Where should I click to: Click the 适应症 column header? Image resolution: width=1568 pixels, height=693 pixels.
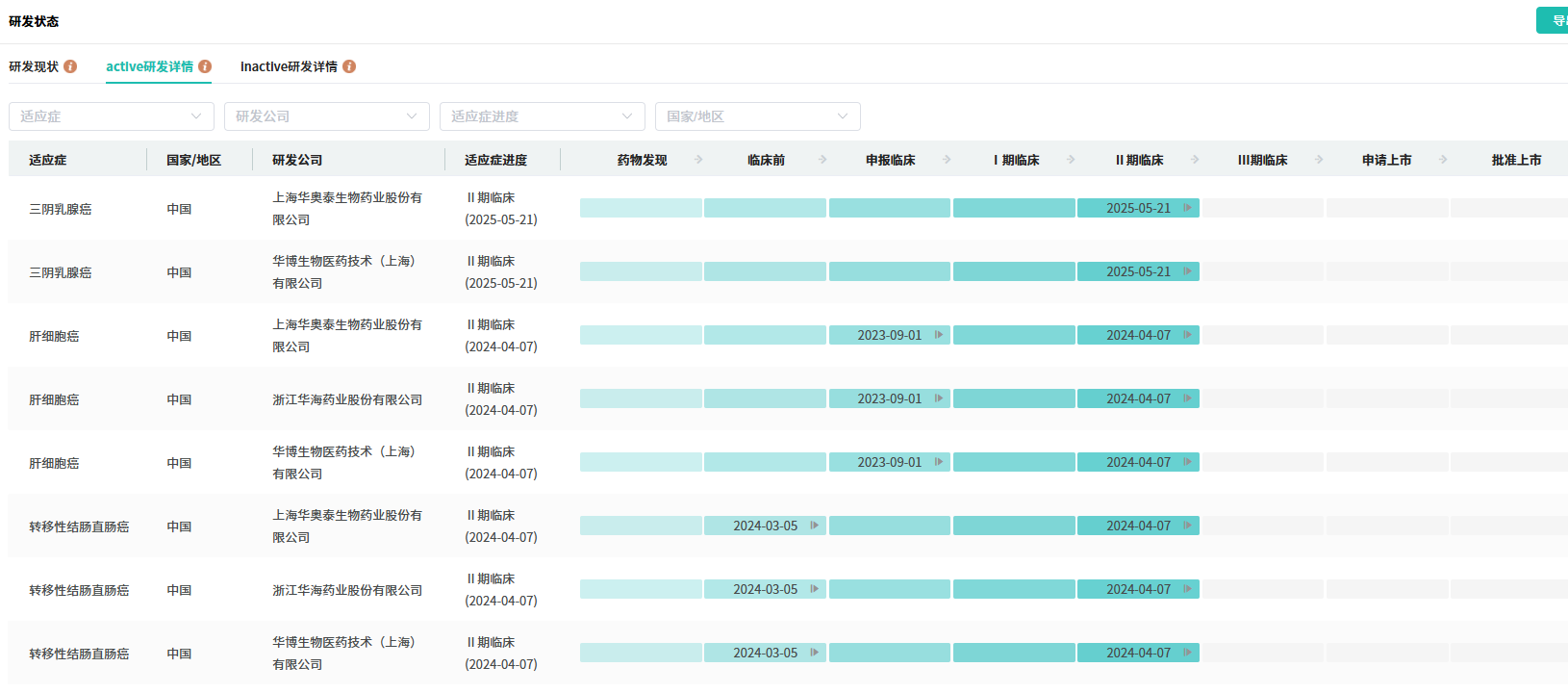point(48,160)
